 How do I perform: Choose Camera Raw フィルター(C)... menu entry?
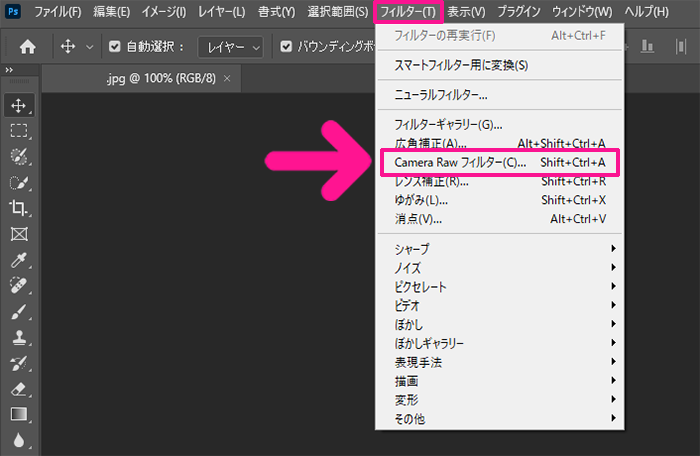(500, 163)
